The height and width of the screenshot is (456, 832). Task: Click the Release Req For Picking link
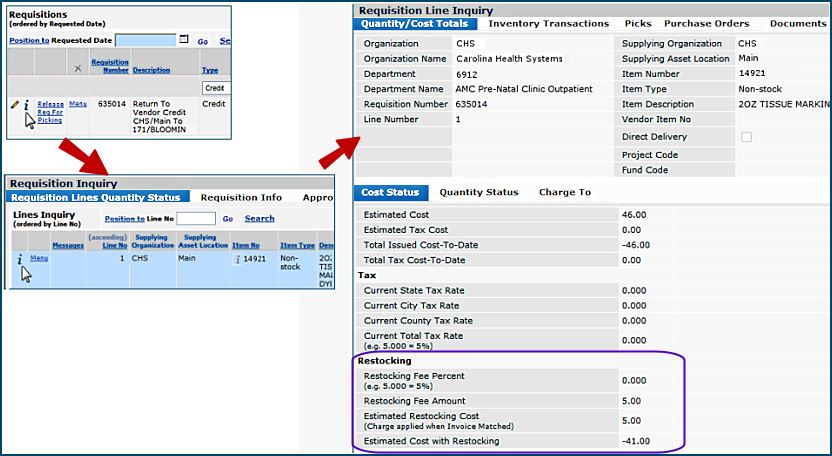coord(49,112)
